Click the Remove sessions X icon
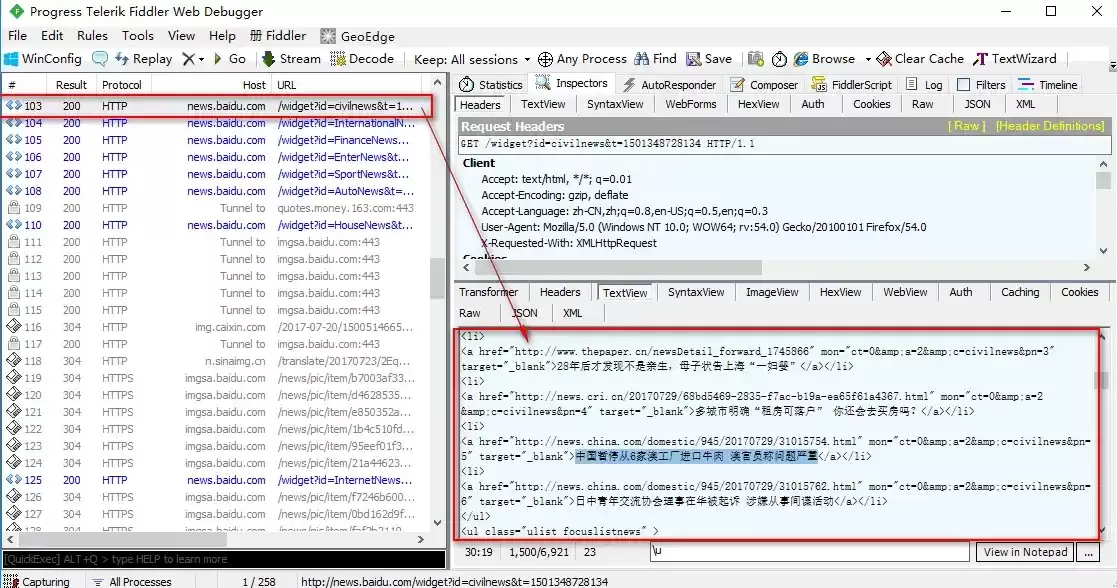1117x588 pixels. pyautogui.click(x=188, y=59)
